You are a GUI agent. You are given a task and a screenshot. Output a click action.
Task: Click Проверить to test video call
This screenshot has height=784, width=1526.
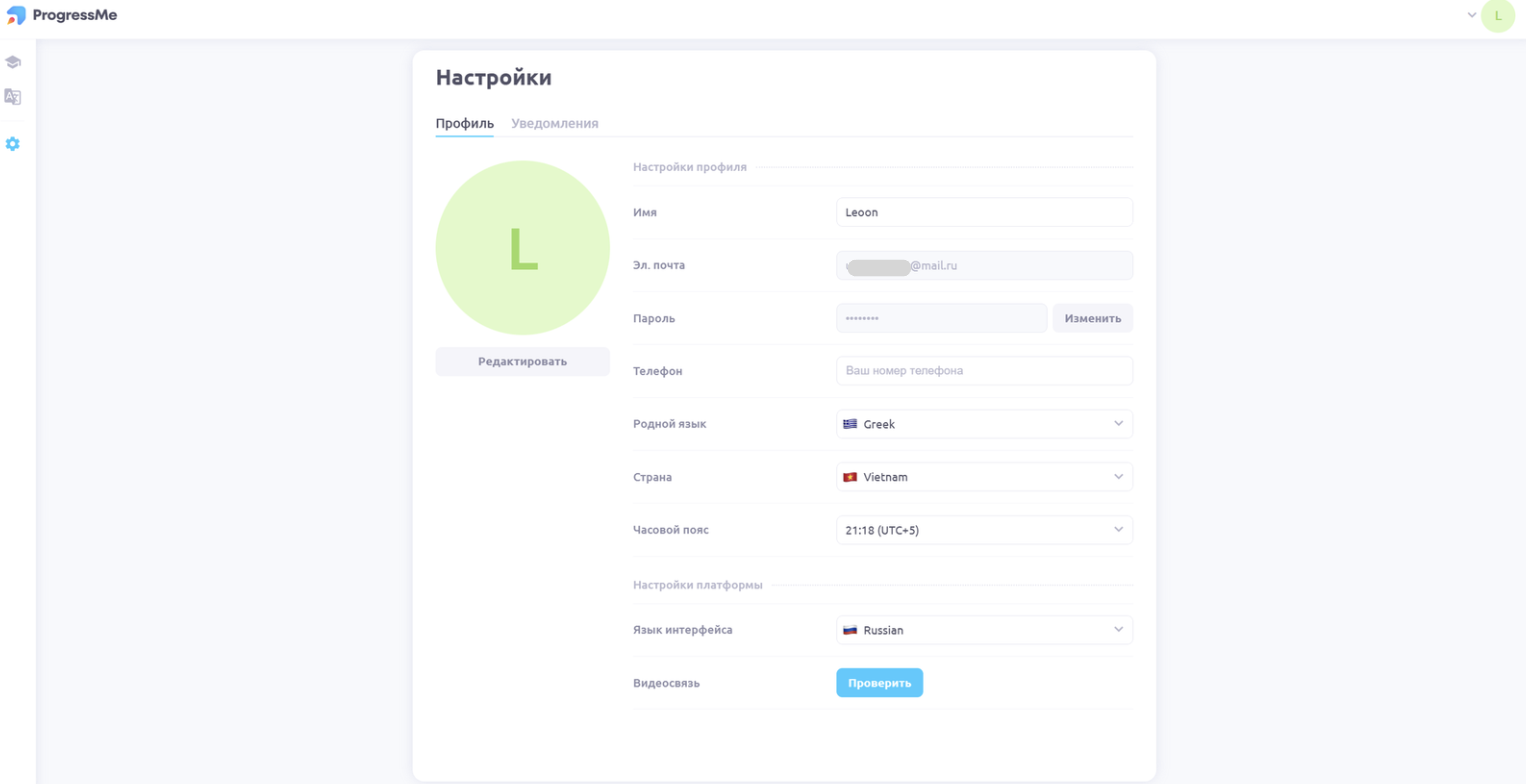879,683
